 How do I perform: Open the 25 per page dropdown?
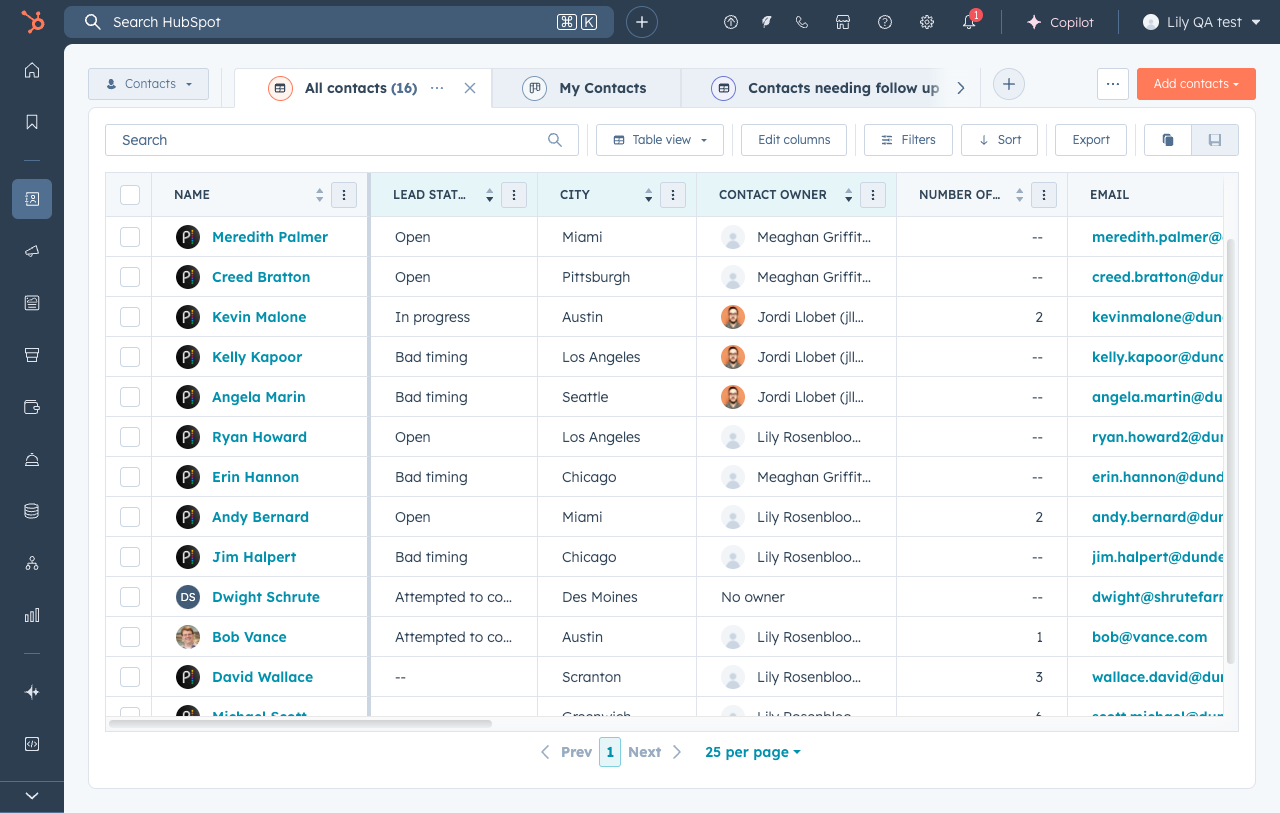tap(753, 752)
